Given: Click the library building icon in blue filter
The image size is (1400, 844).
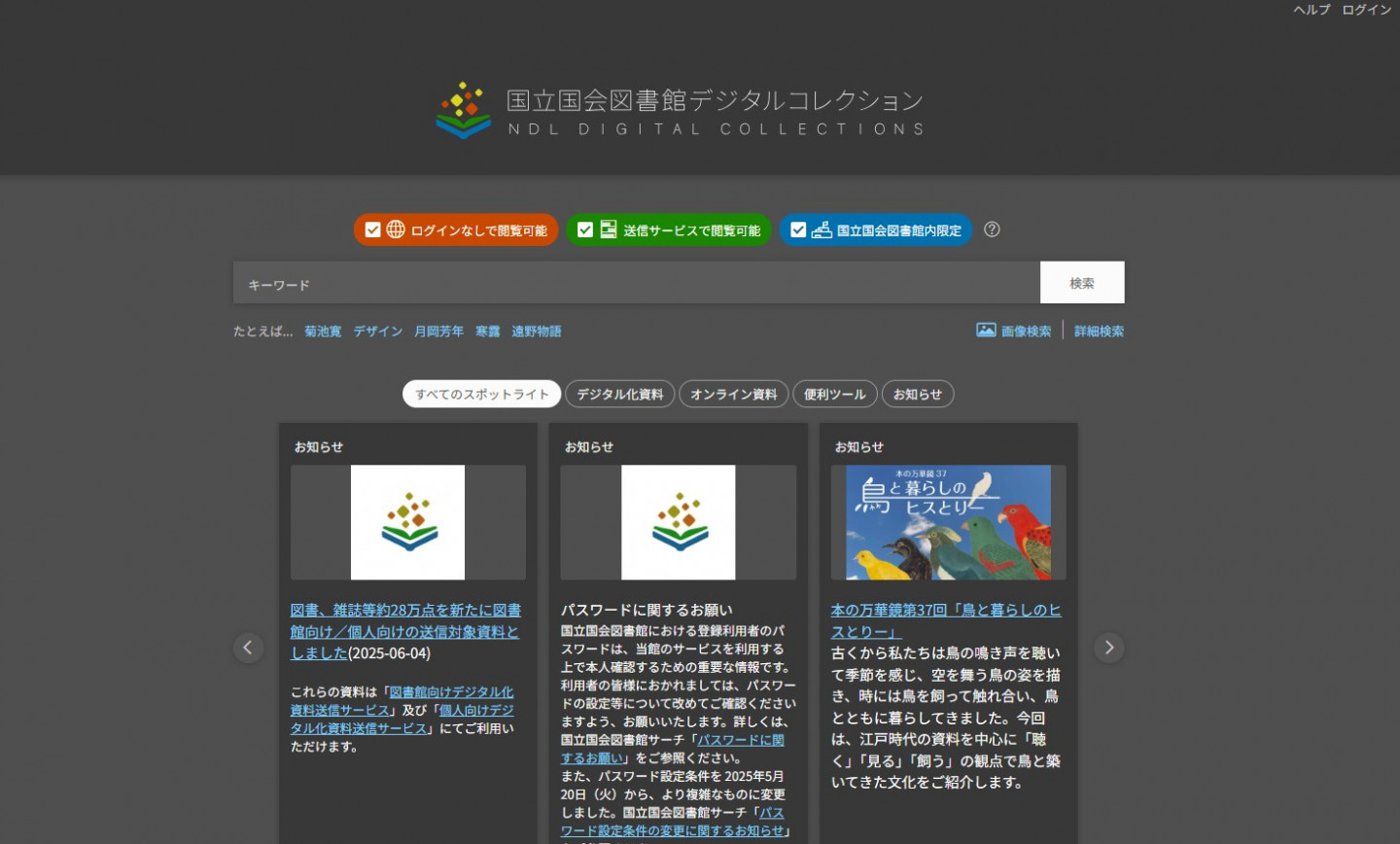Looking at the screenshot, I should [822, 229].
